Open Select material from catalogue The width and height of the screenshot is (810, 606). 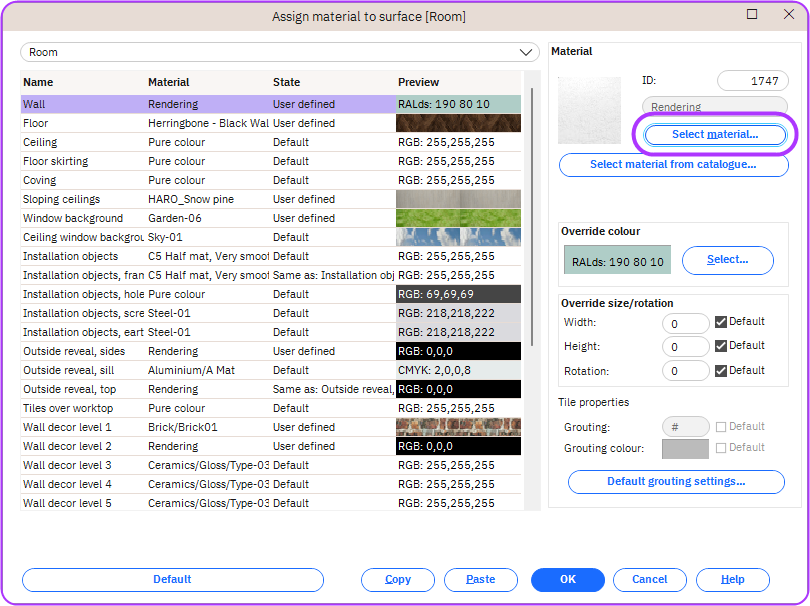pyautogui.click(x=672, y=165)
